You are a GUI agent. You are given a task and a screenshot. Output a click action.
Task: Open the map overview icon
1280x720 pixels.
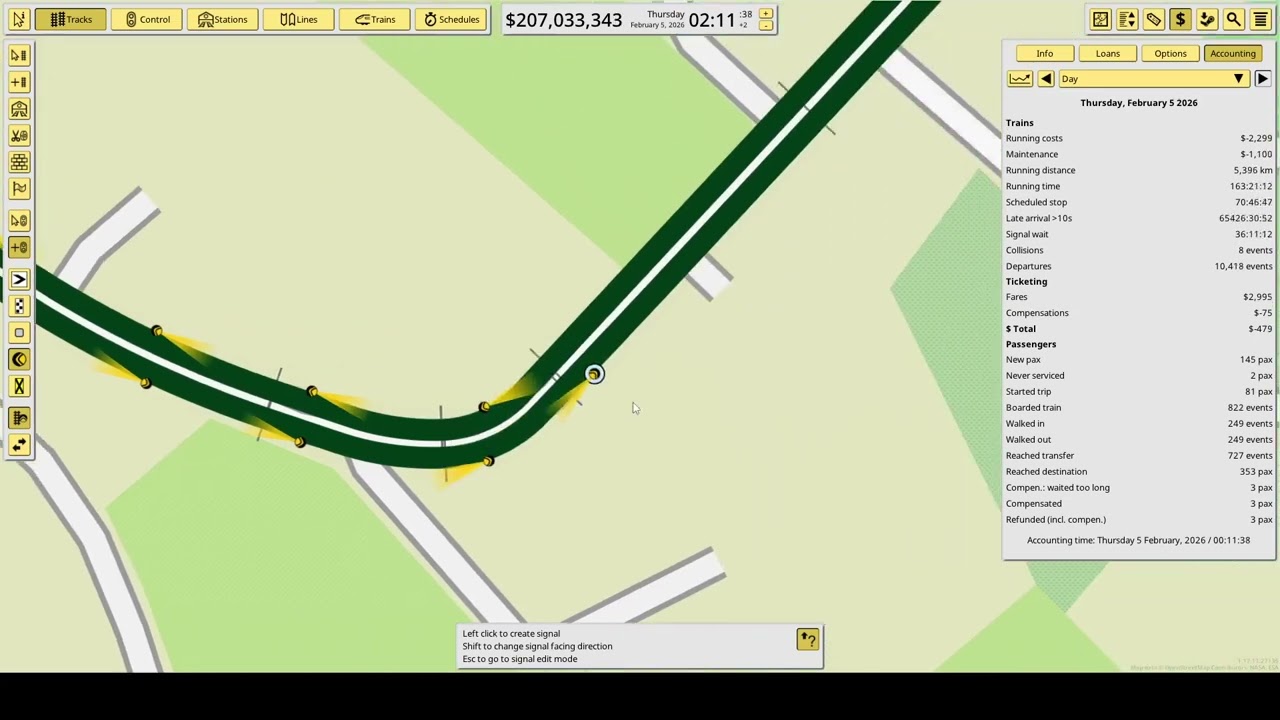click(1100, 19)
